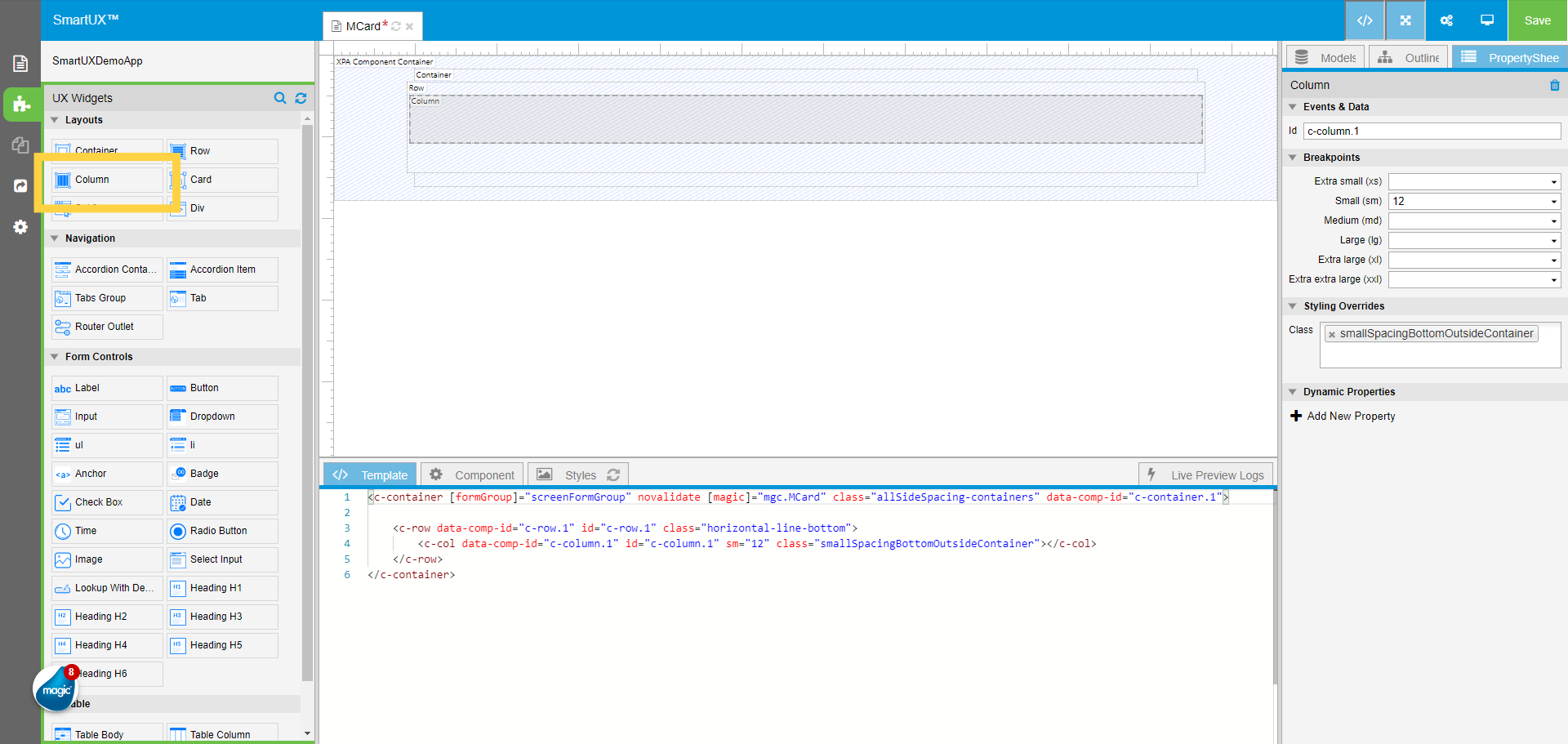Open the device preview monitor icon
This screenshot has width=1568, height=744.
click(x=1486, y=20)
